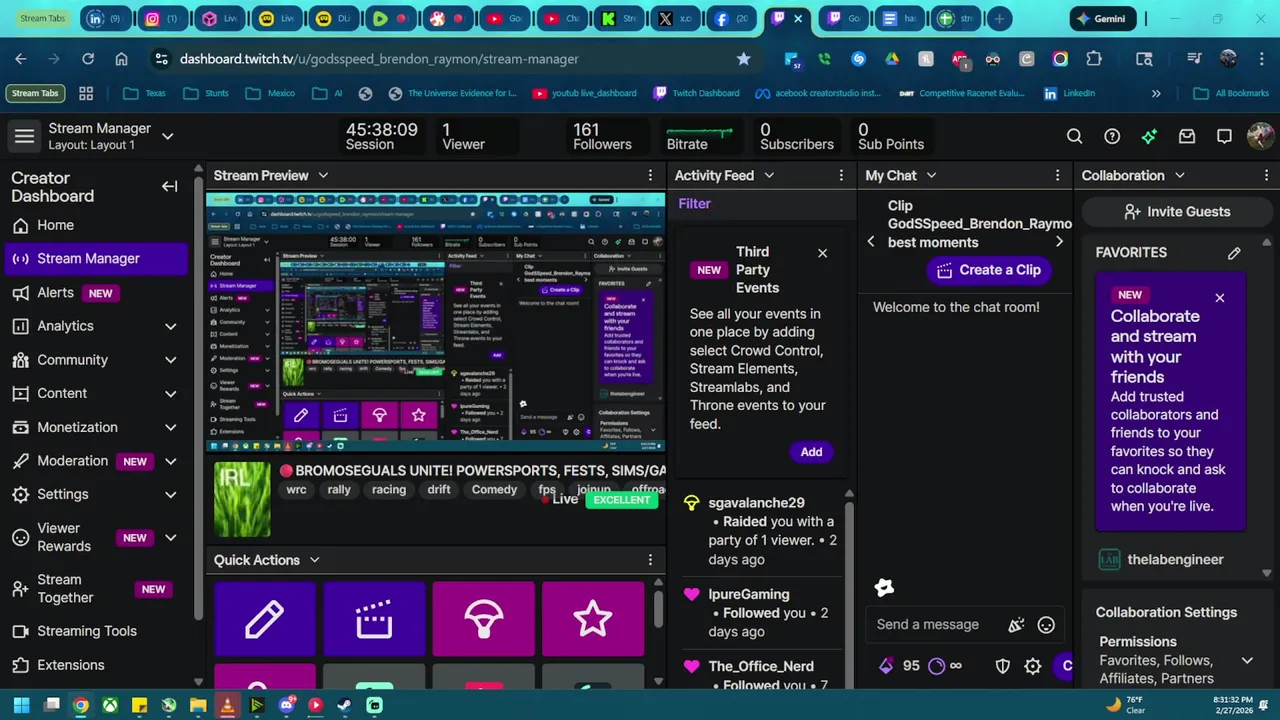Click the celebration party popper chat icon

click(x=1016, y=625)
